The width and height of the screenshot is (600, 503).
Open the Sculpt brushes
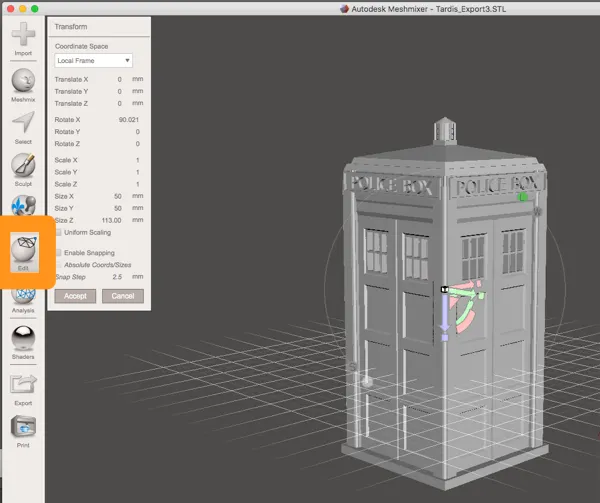coord(23,170)
